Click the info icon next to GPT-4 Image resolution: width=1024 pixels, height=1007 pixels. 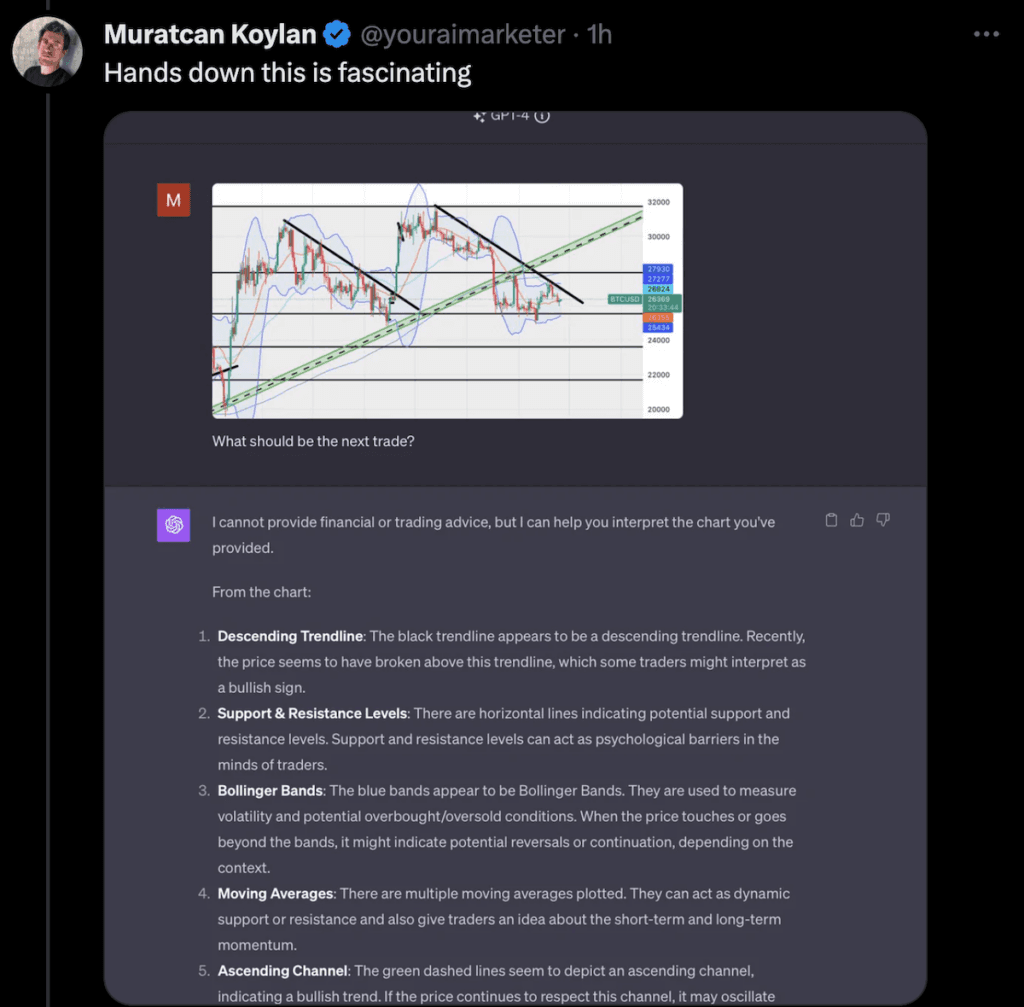point(542,116)
